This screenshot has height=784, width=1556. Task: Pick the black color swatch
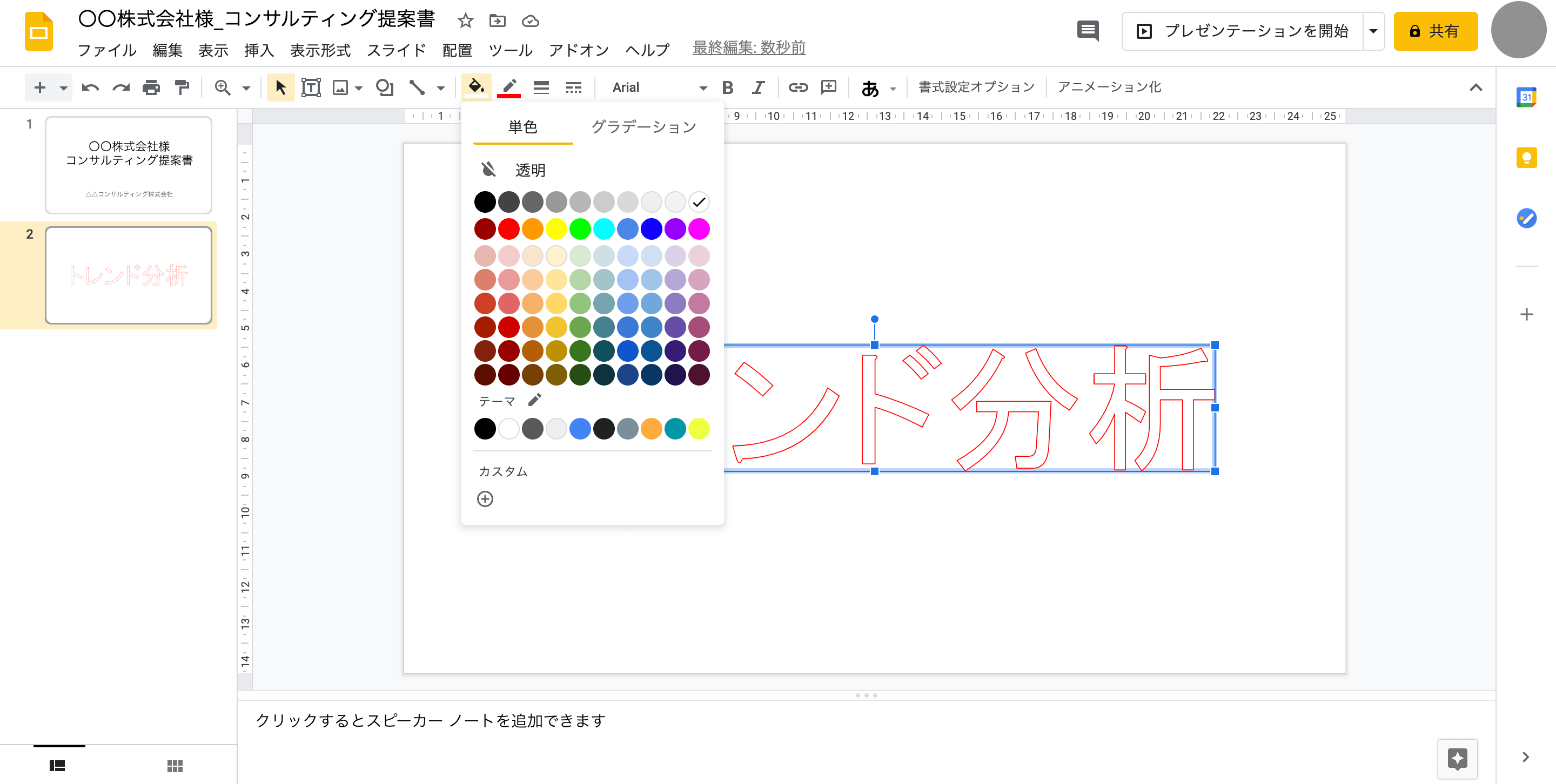[x=485, y=201]
